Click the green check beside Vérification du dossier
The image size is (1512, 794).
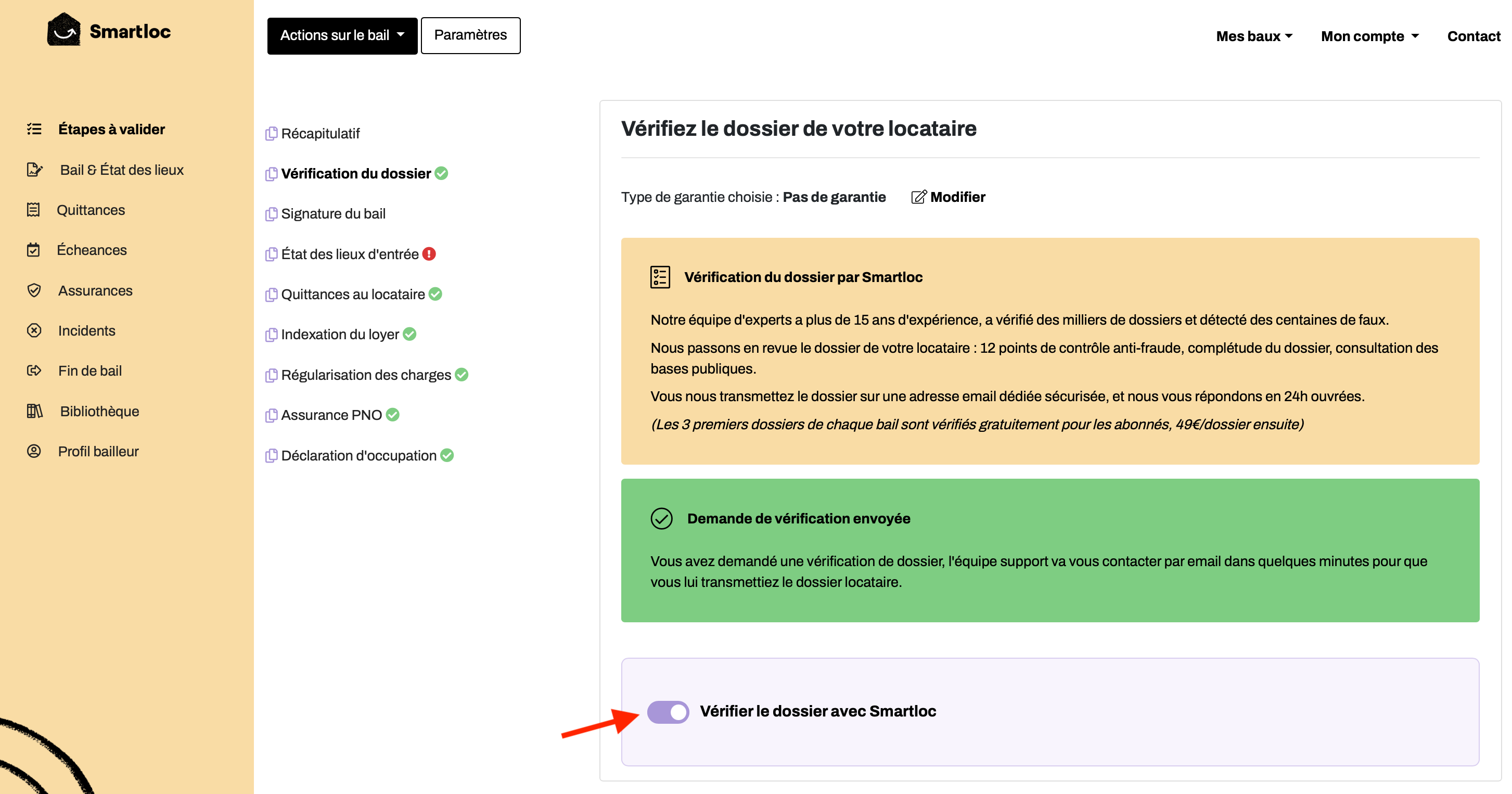pyautogui.click(x=441, y=173)
